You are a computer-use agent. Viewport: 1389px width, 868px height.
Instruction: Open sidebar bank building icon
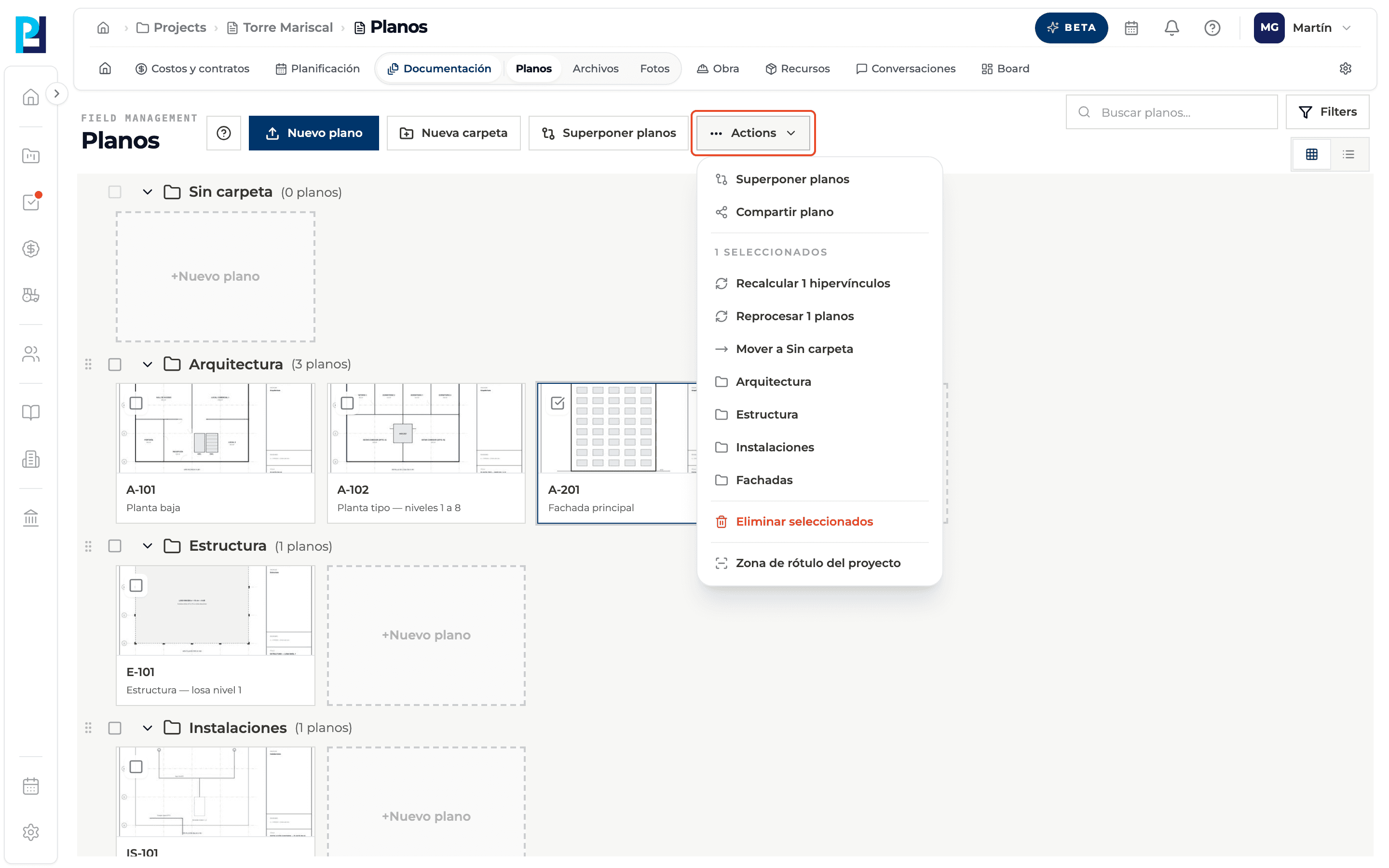31,518
